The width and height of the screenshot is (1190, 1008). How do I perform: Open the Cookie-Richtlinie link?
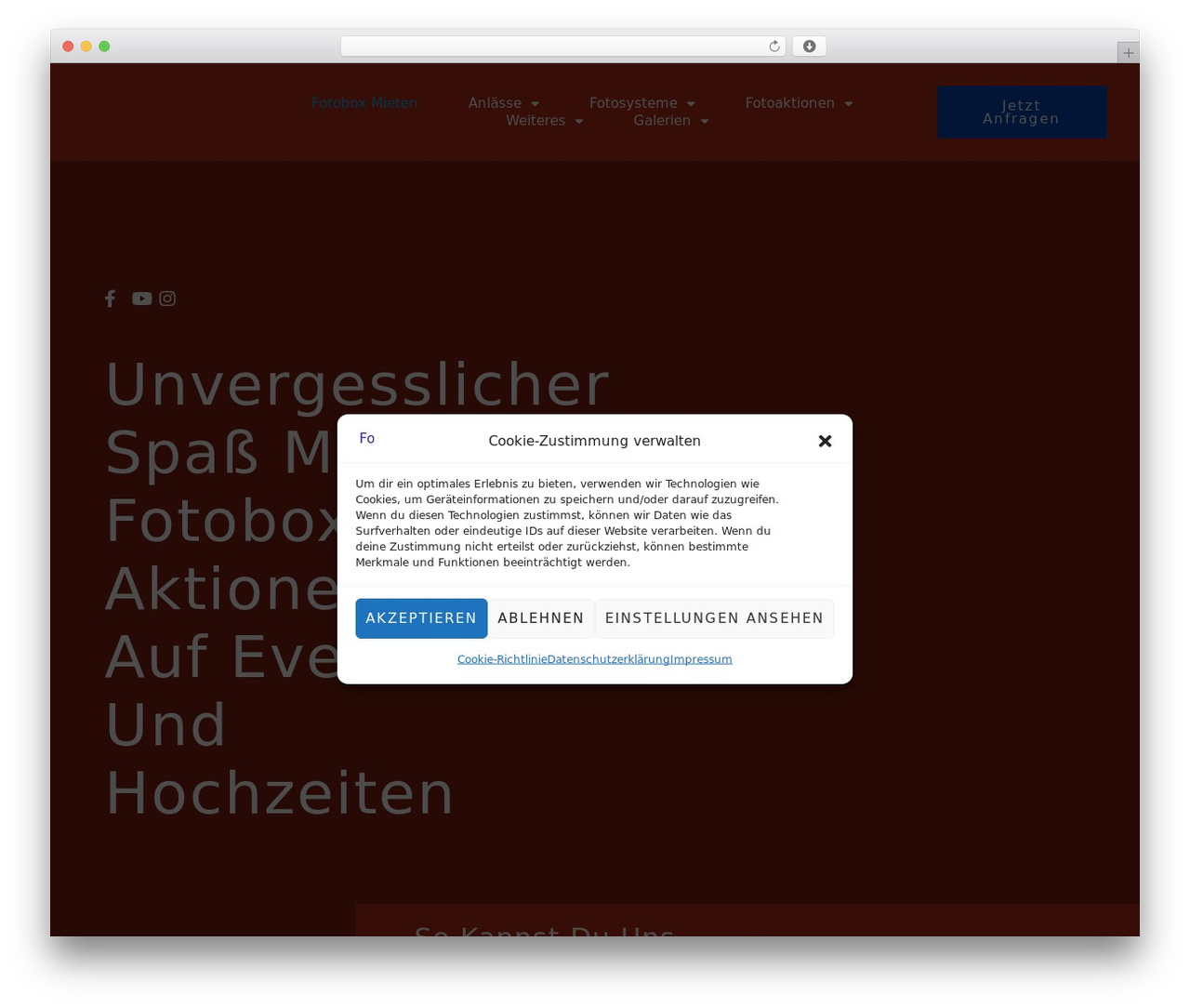[x=502, y=659]
